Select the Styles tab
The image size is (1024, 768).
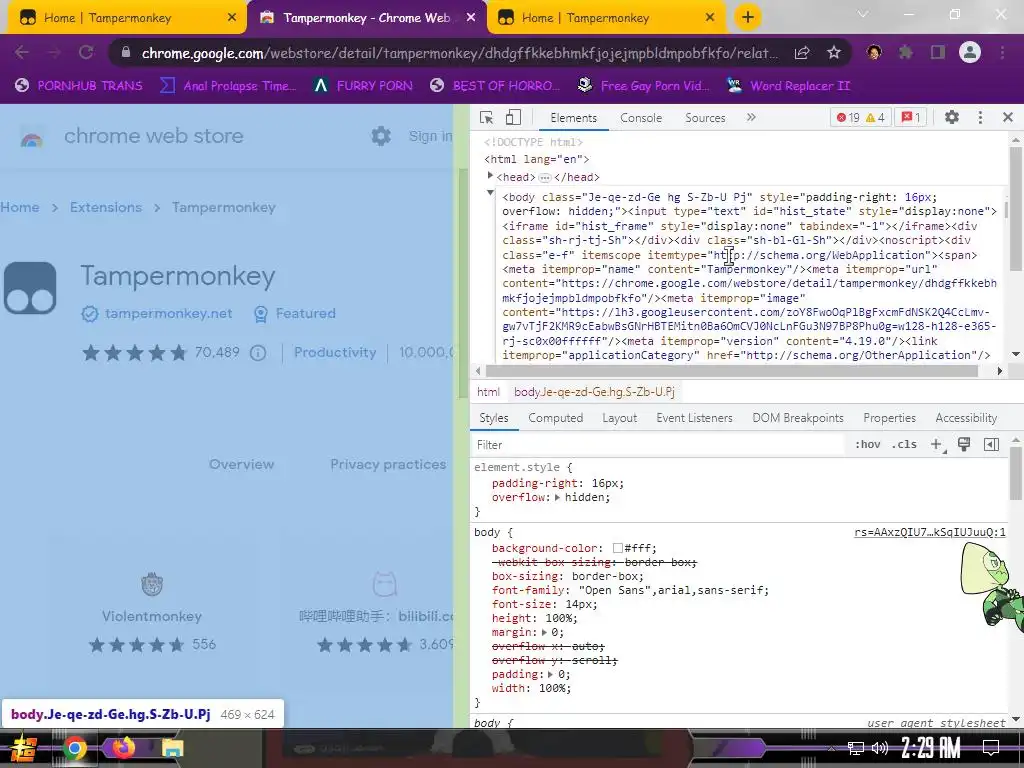pyautogui.click(x=494, y=418)
